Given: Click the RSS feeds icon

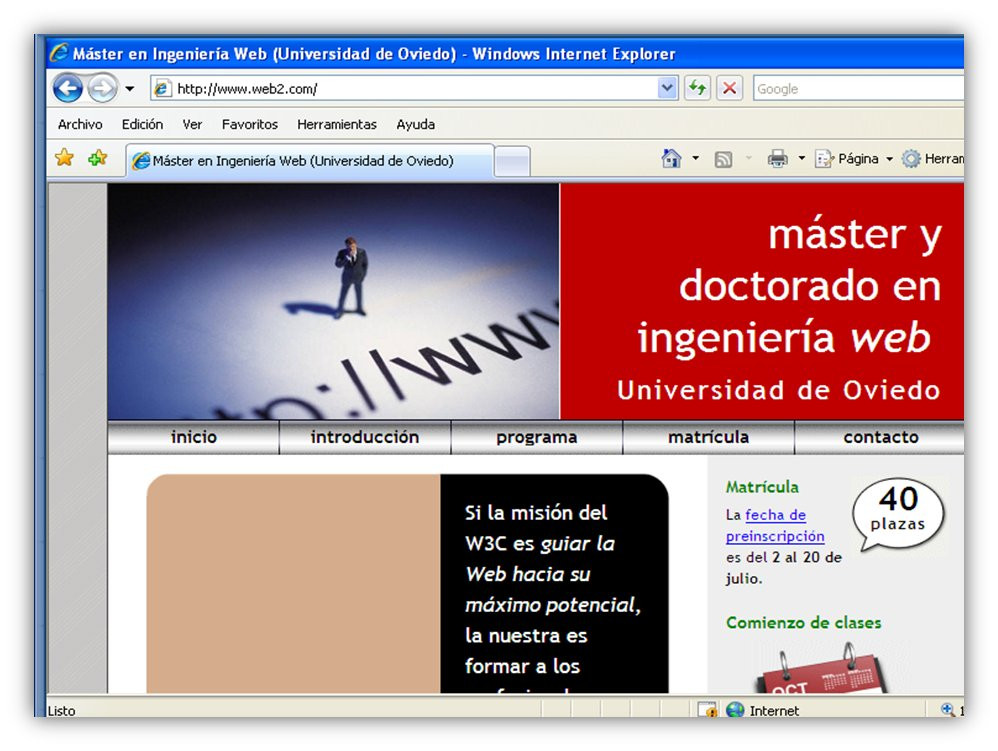Looking at the screenshot, I should (x=724, y=158).
